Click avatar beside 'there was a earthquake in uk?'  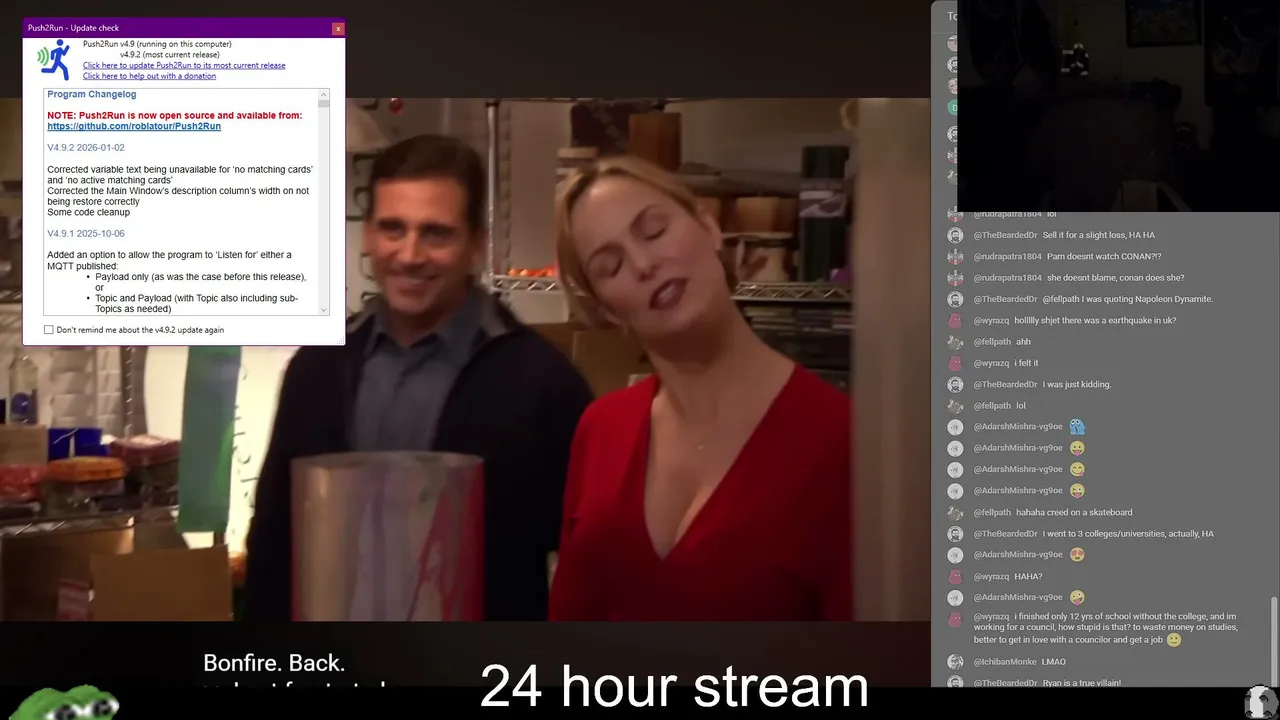tap(955, 320)
